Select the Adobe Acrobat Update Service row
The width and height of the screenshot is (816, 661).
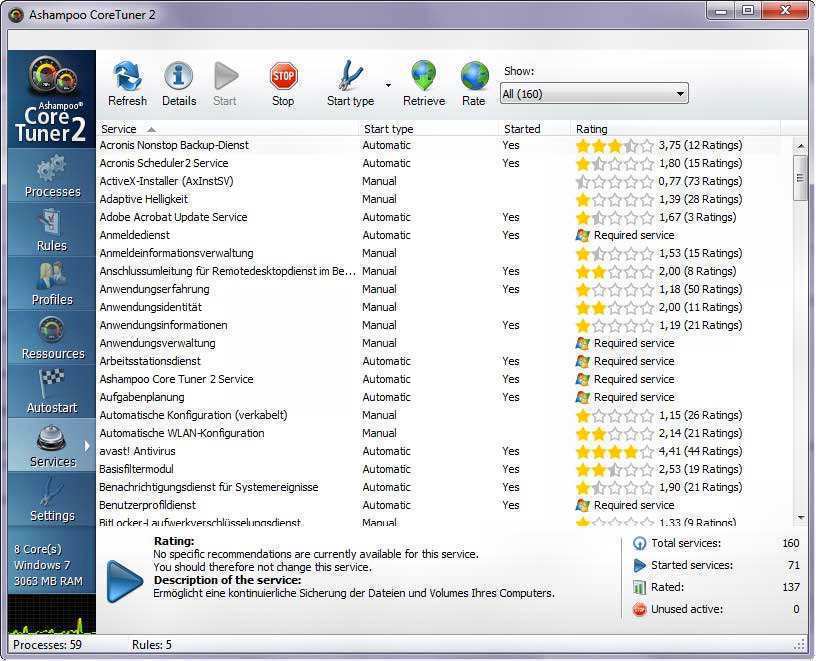(x=445, y=217)
